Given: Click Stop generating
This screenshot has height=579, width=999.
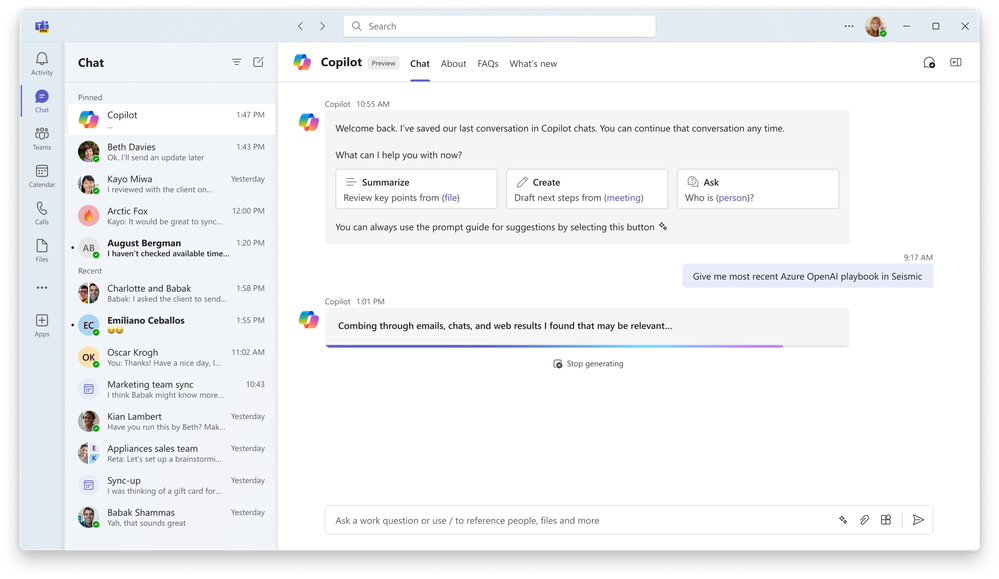Looking at the screenshot, I should click(x=588, y=364).
